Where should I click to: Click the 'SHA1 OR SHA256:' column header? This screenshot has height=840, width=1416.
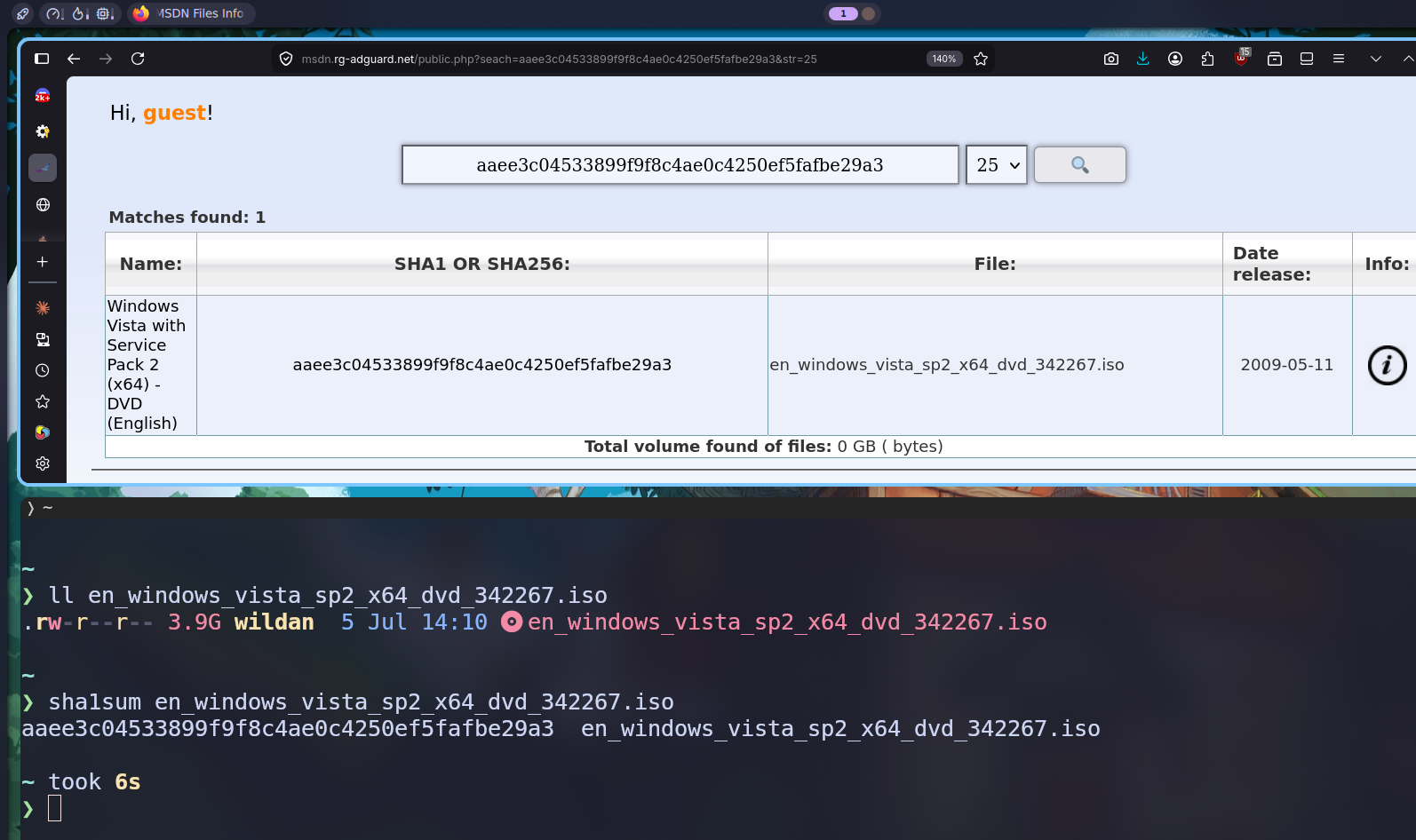(x=482, y=264)
